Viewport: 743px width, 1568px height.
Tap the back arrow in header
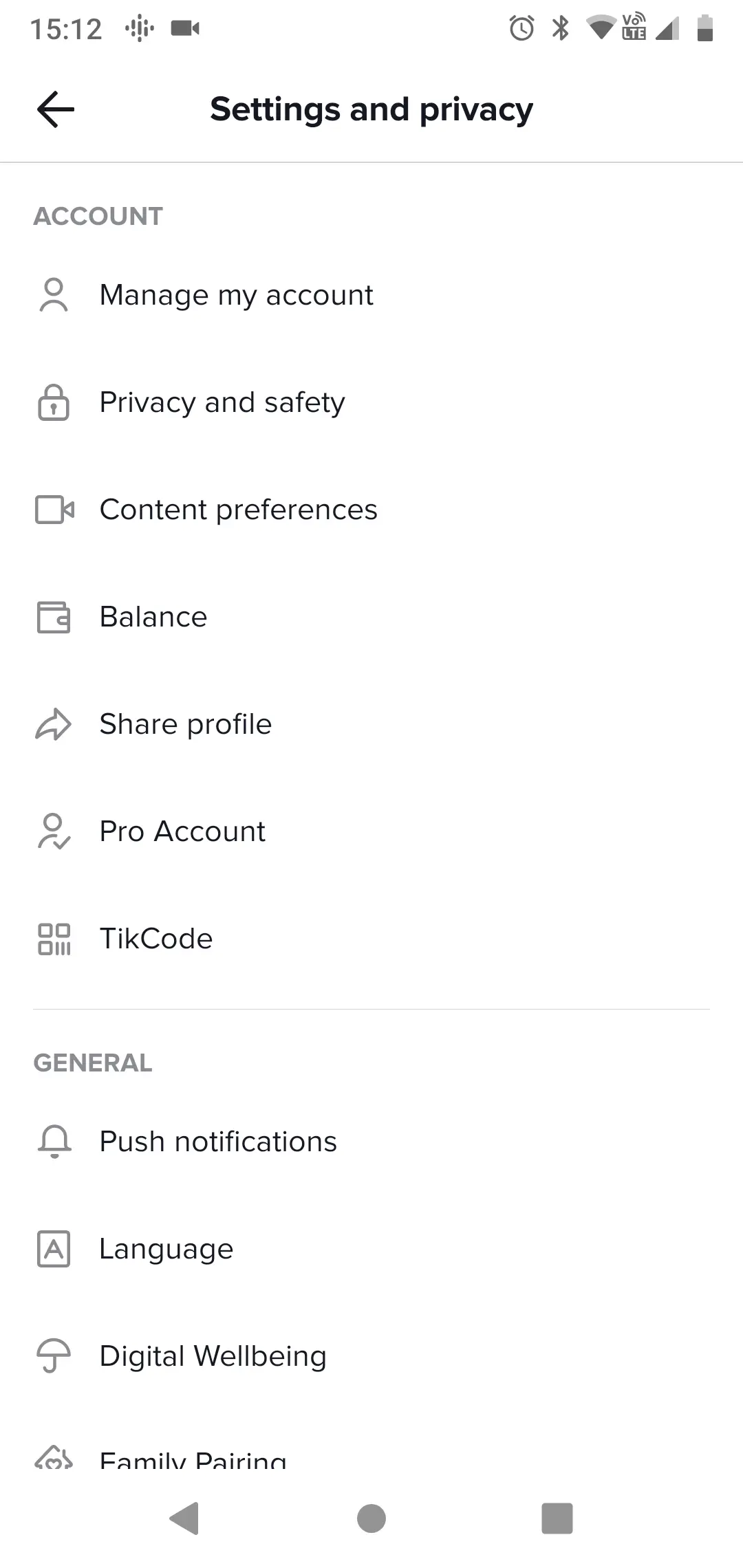56,109
